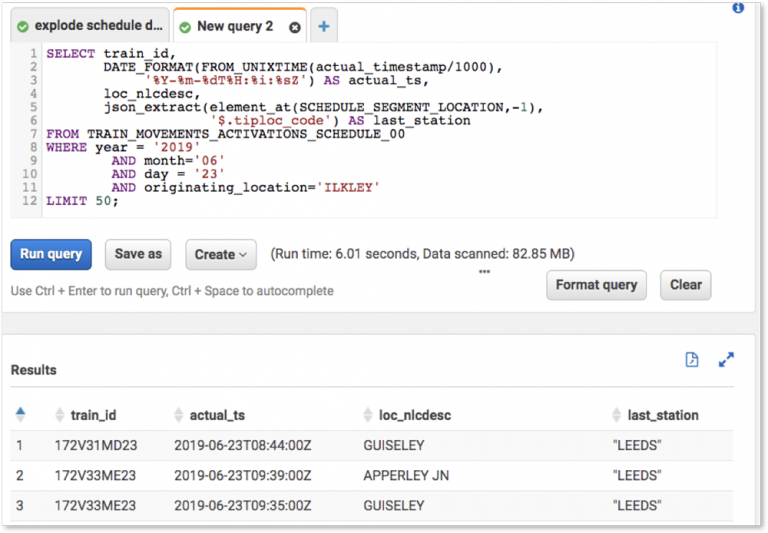The image size is (768, 533).
Task: Close the New query 2 tab
Action: point(294,27)
